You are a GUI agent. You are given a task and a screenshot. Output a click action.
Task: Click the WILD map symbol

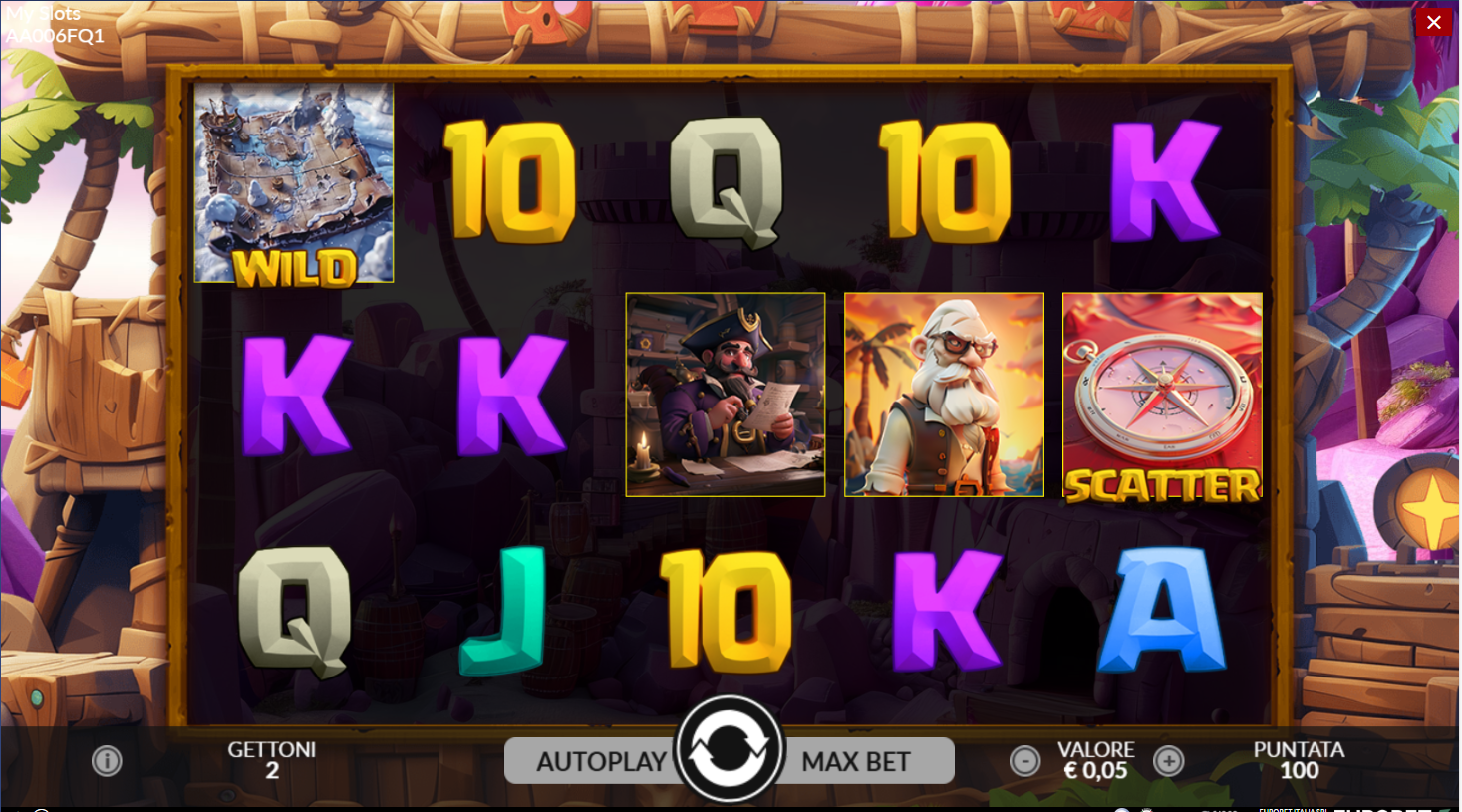pos(294,183)
